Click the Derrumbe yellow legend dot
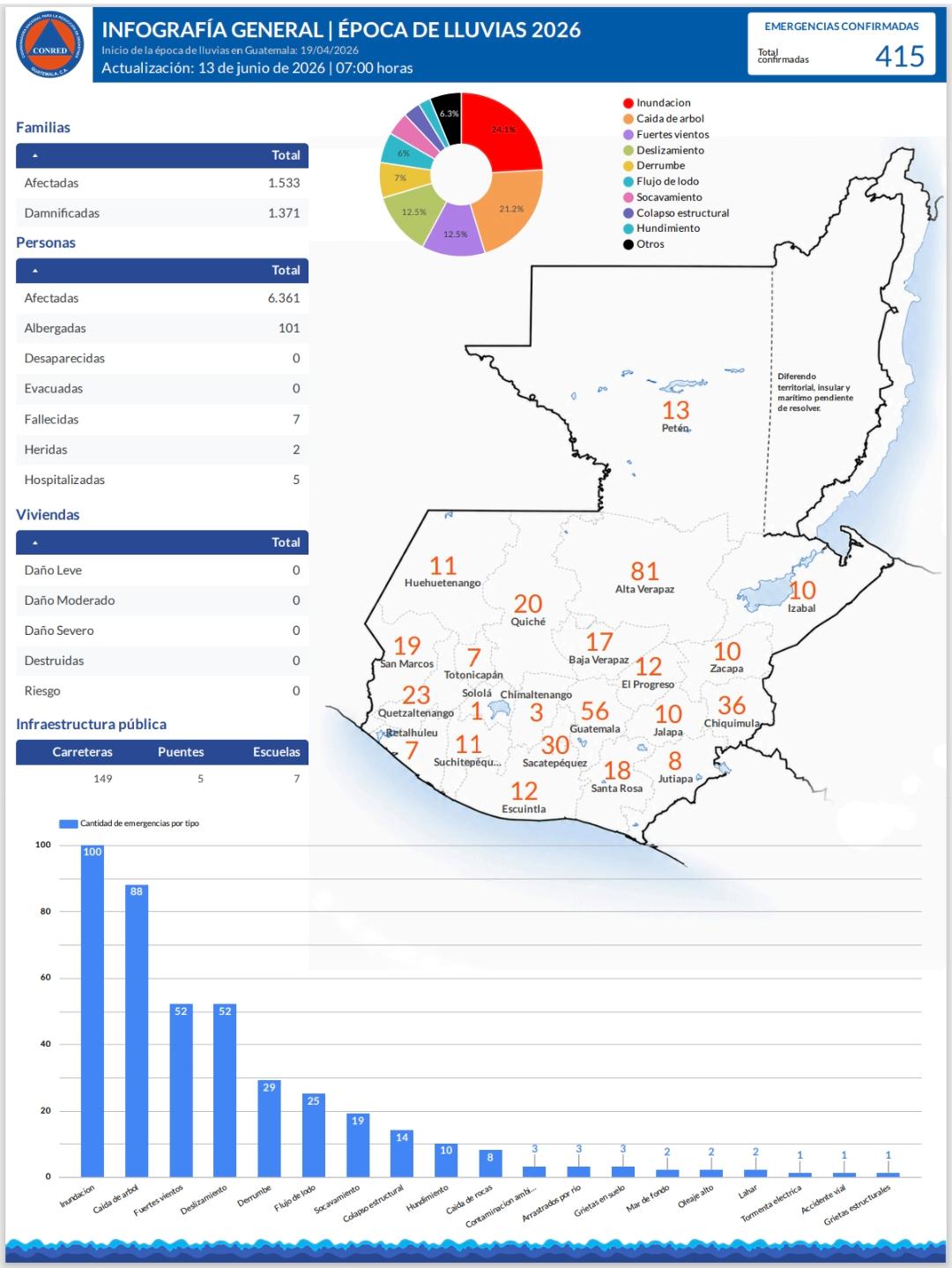Image resolution: width=952 pixels, height=1268 pixels. [628, 166]
